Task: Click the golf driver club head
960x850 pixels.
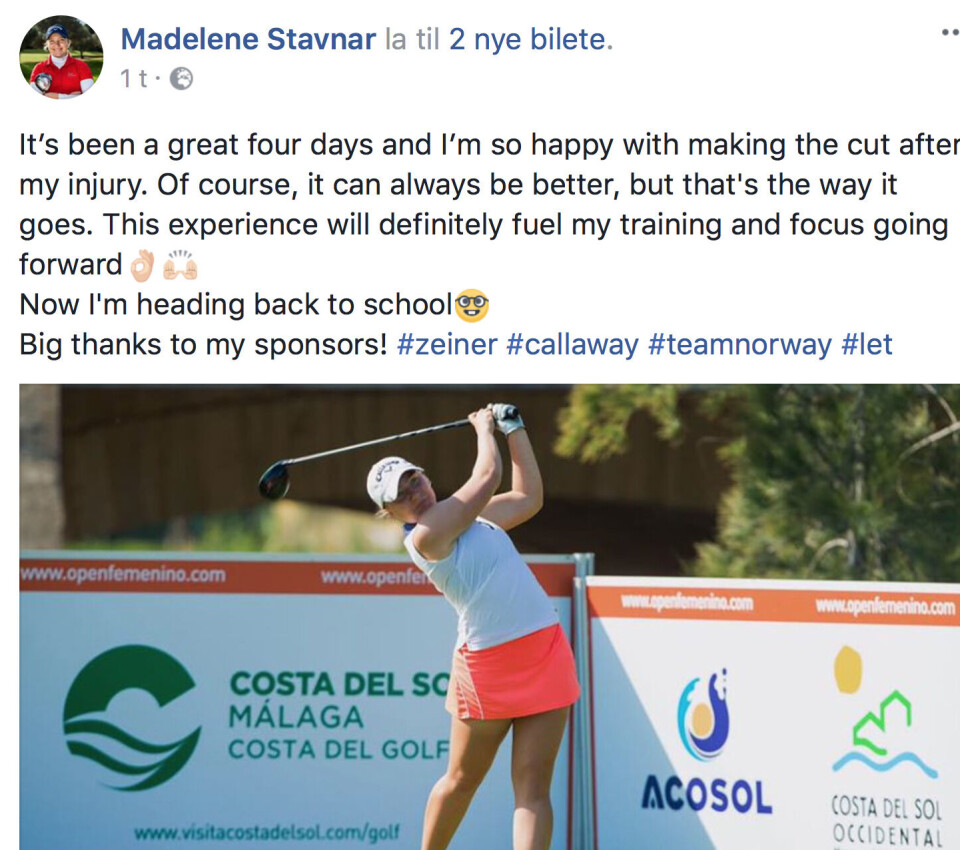Action: [274, 480]
